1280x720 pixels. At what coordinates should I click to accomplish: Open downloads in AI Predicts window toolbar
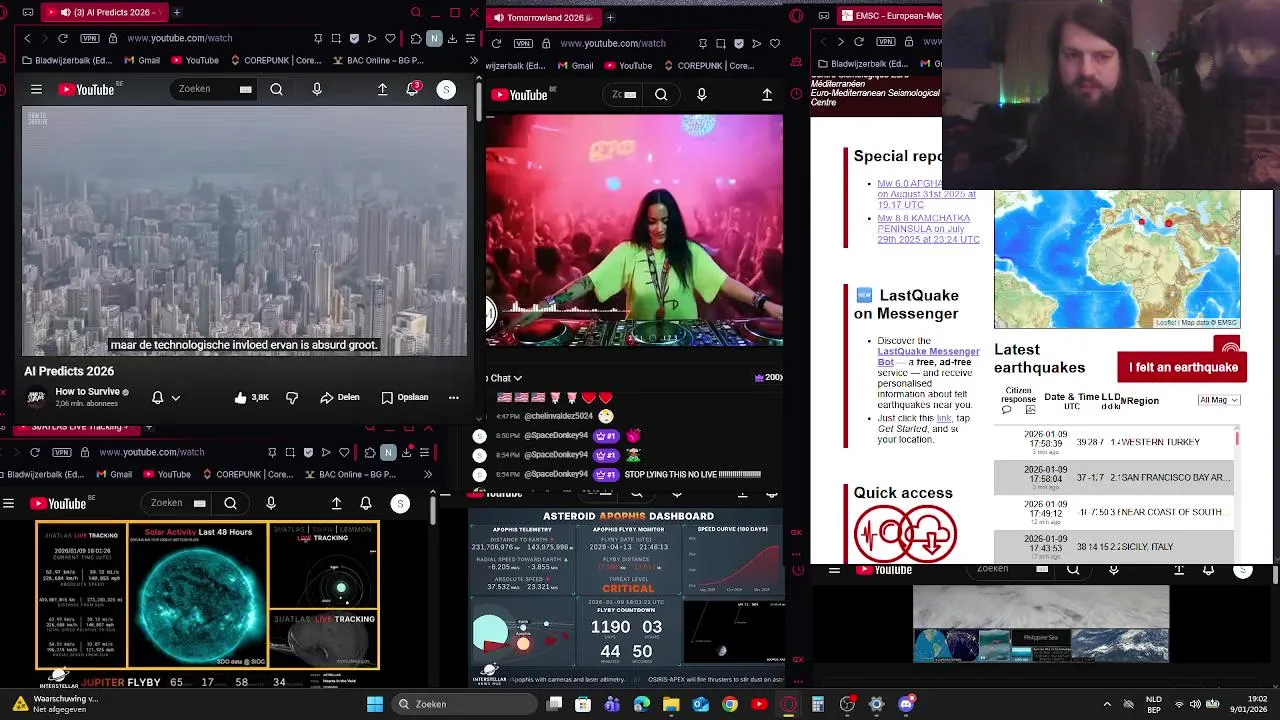tap(452, 38)
